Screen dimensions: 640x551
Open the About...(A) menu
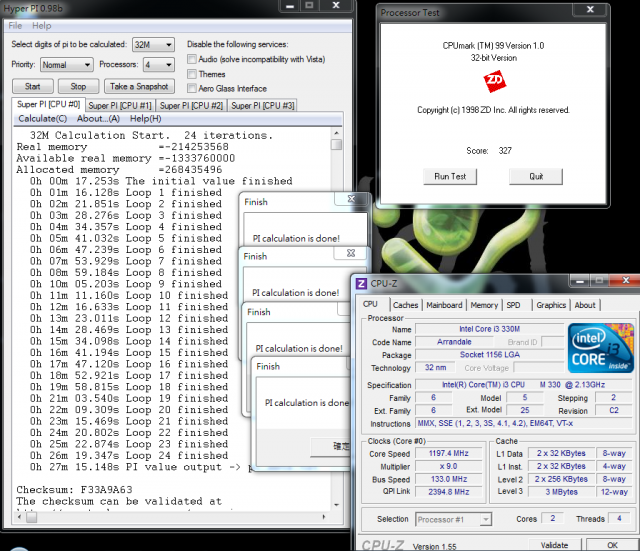tap(98, 119)
